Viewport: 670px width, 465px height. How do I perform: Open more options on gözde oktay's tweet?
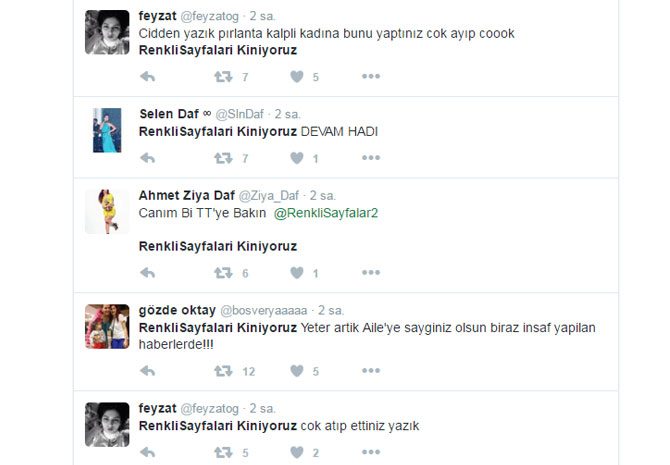coord(371,371)
